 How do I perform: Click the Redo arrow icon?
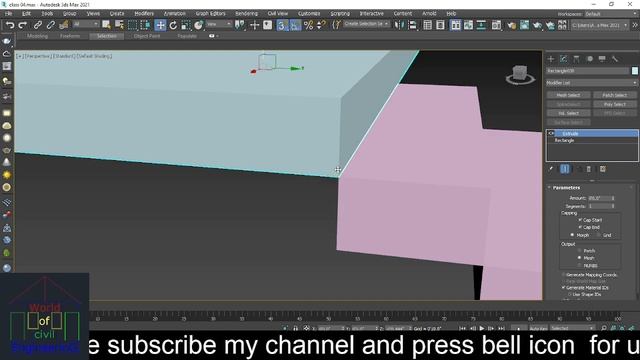[23, 25]
